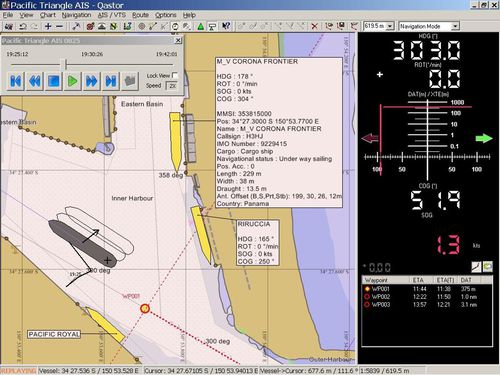Click the Waypoint column header

[x=386, y=280]
